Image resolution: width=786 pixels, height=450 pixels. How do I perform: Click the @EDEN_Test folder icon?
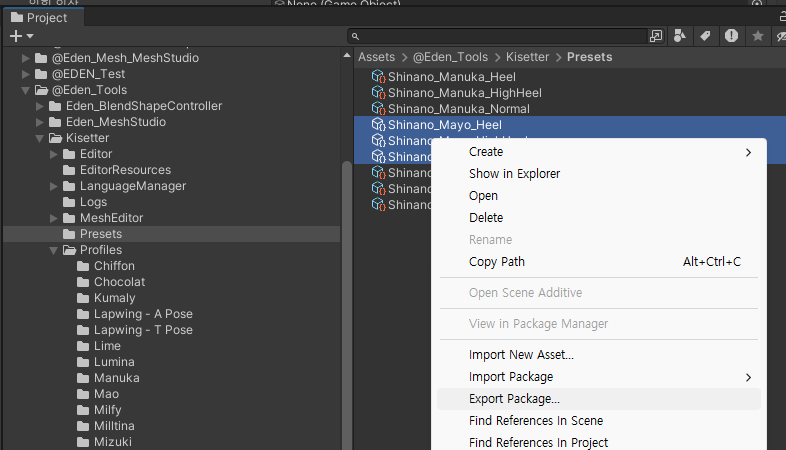(41, 74)
